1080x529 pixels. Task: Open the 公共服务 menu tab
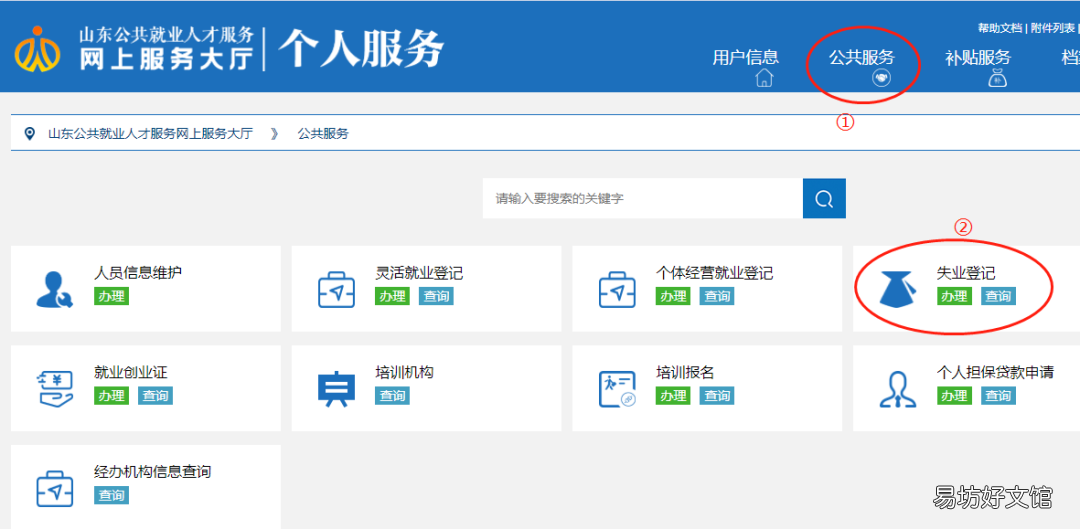[861, 57]
